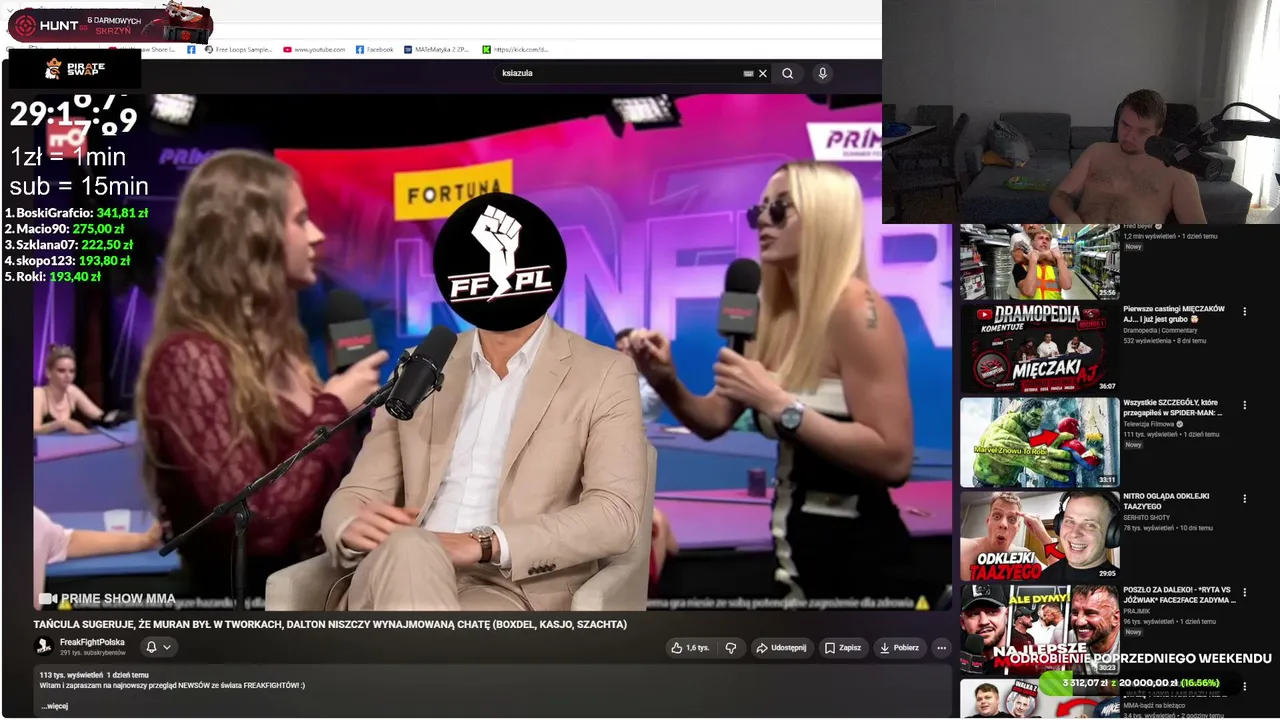Visit the Dramopedia | Commentary channel name
The width and height of the screenshot is (1280, 720).
coord(1159,330)
